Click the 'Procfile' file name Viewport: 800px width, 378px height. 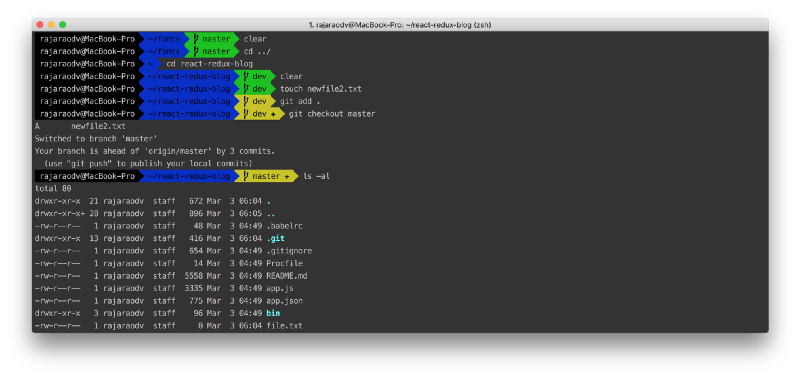click(285, 263)
